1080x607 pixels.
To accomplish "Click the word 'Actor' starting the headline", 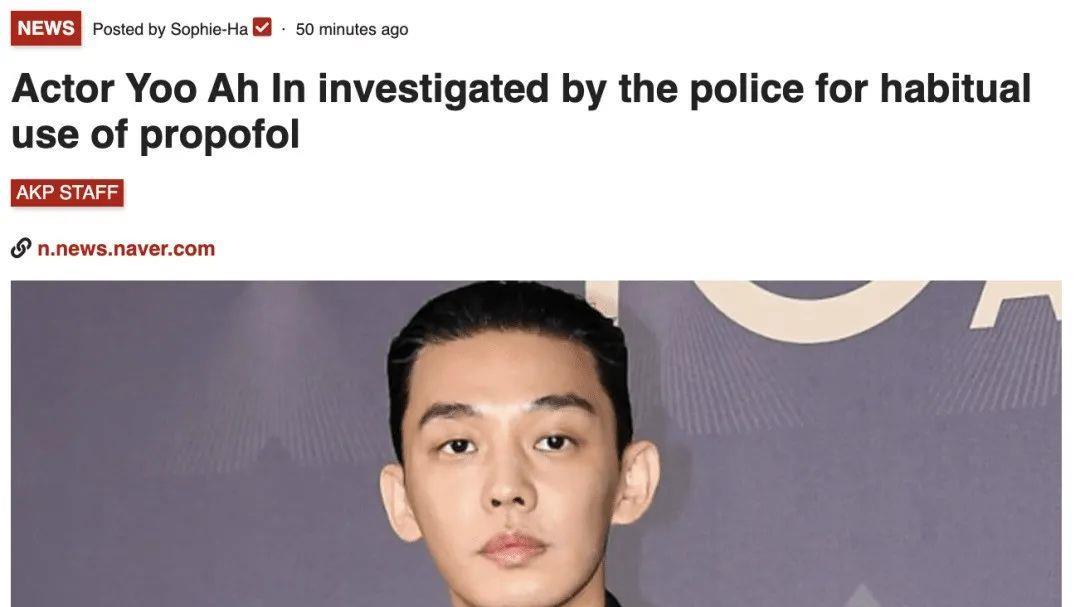I will tap(63, 89).
